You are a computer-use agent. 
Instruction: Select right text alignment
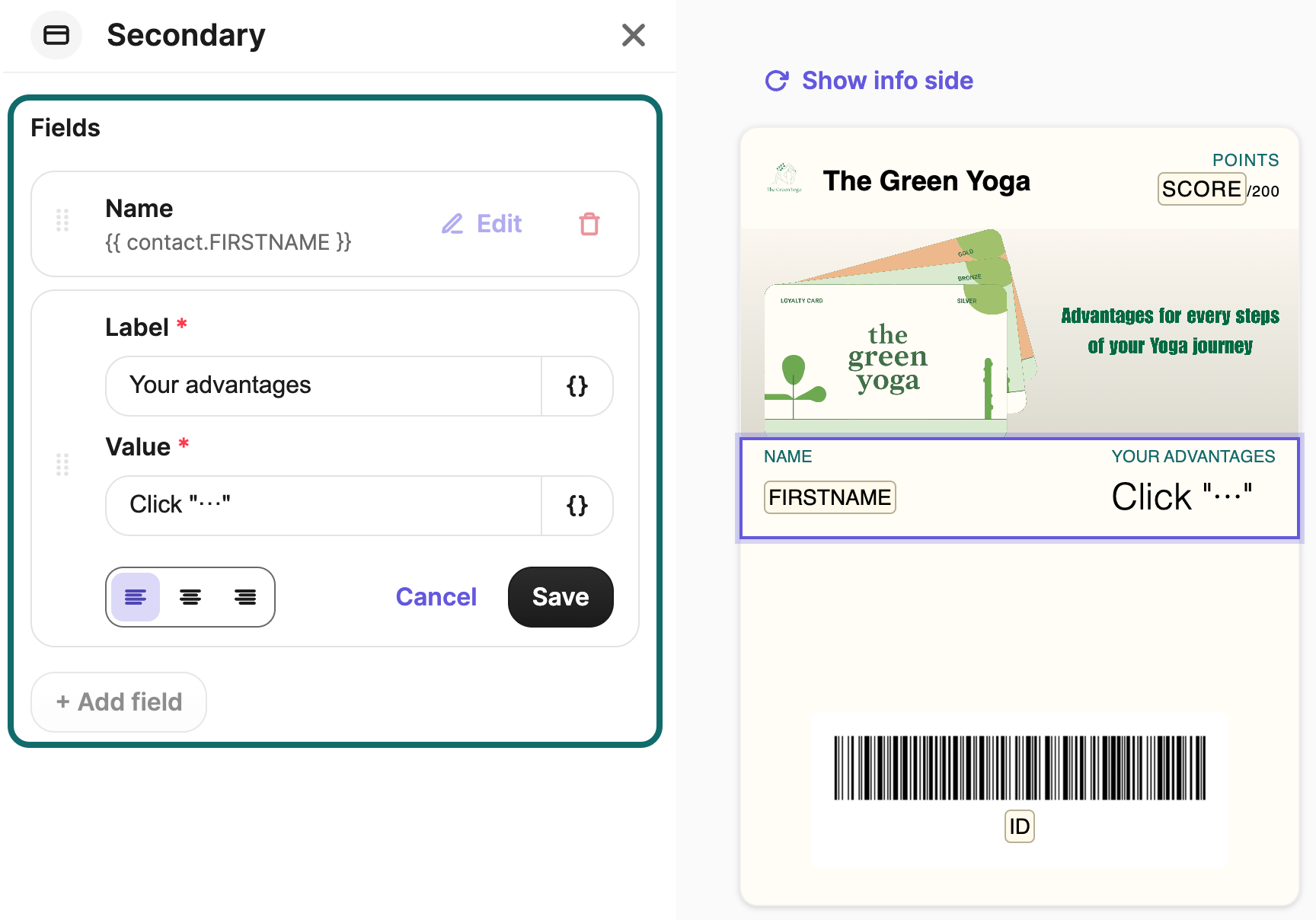[x=245, y=597]
